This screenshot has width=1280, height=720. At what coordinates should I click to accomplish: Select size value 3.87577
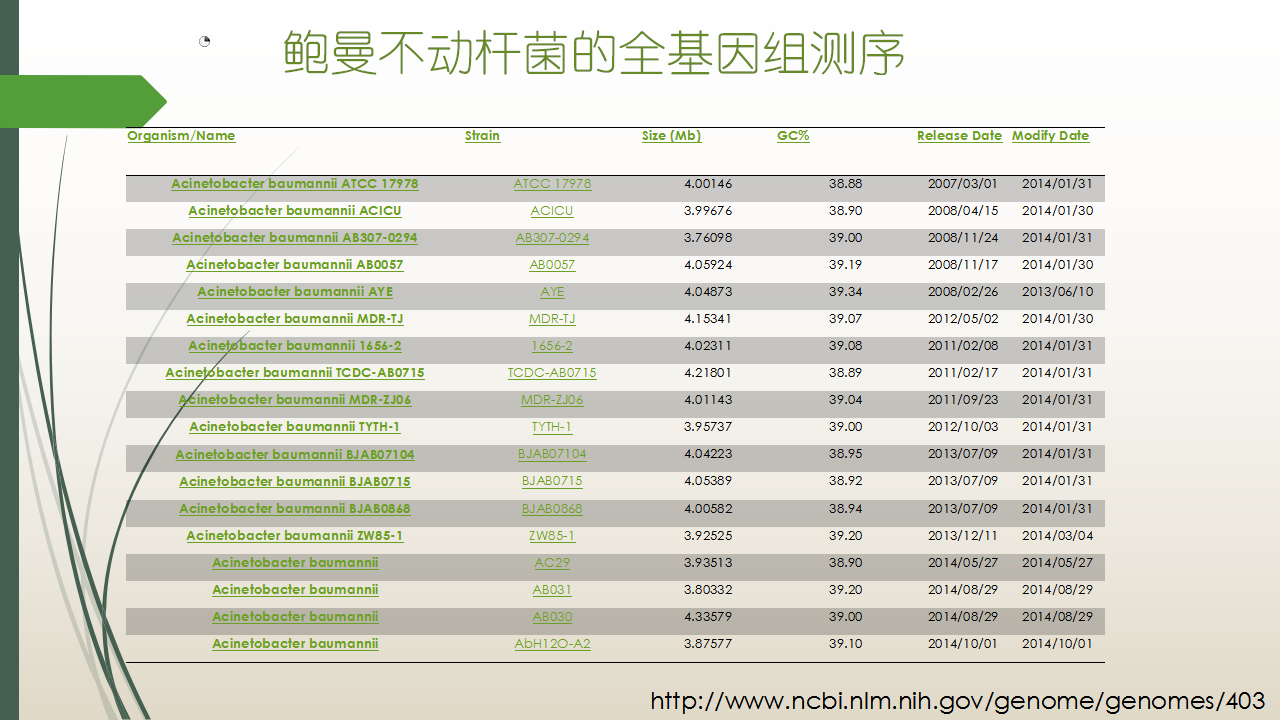click(x=708, y=644)
